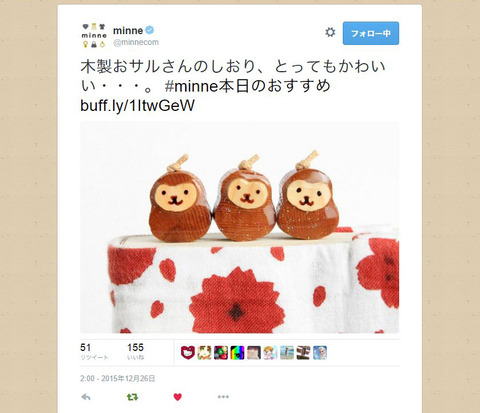Click the 2:00 - 2015年12月26日 timestamp
Image resolution: width=480 pixels, height=413 pixels.
[x=118, y=379]
